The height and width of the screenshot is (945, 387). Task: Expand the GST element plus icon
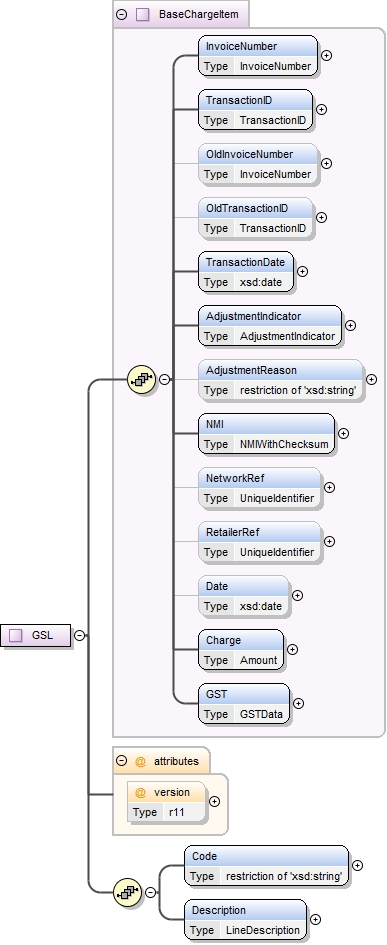tap(298, 703)
